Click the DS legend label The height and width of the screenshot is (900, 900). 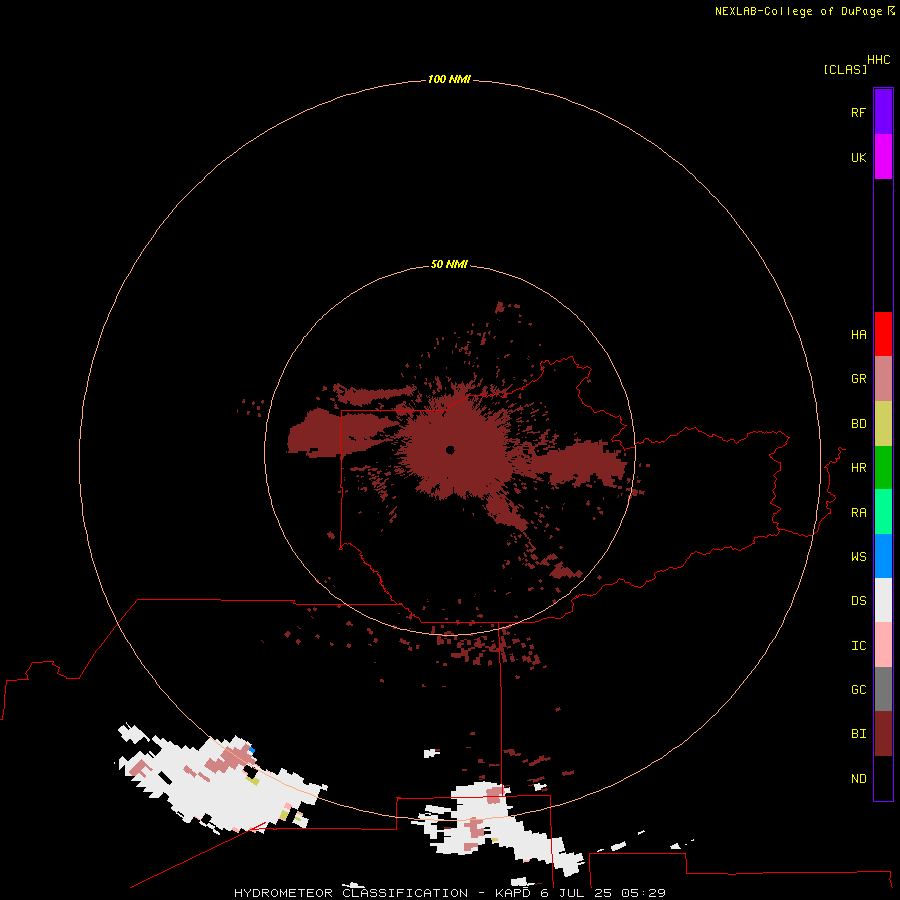tap(858, 601)
